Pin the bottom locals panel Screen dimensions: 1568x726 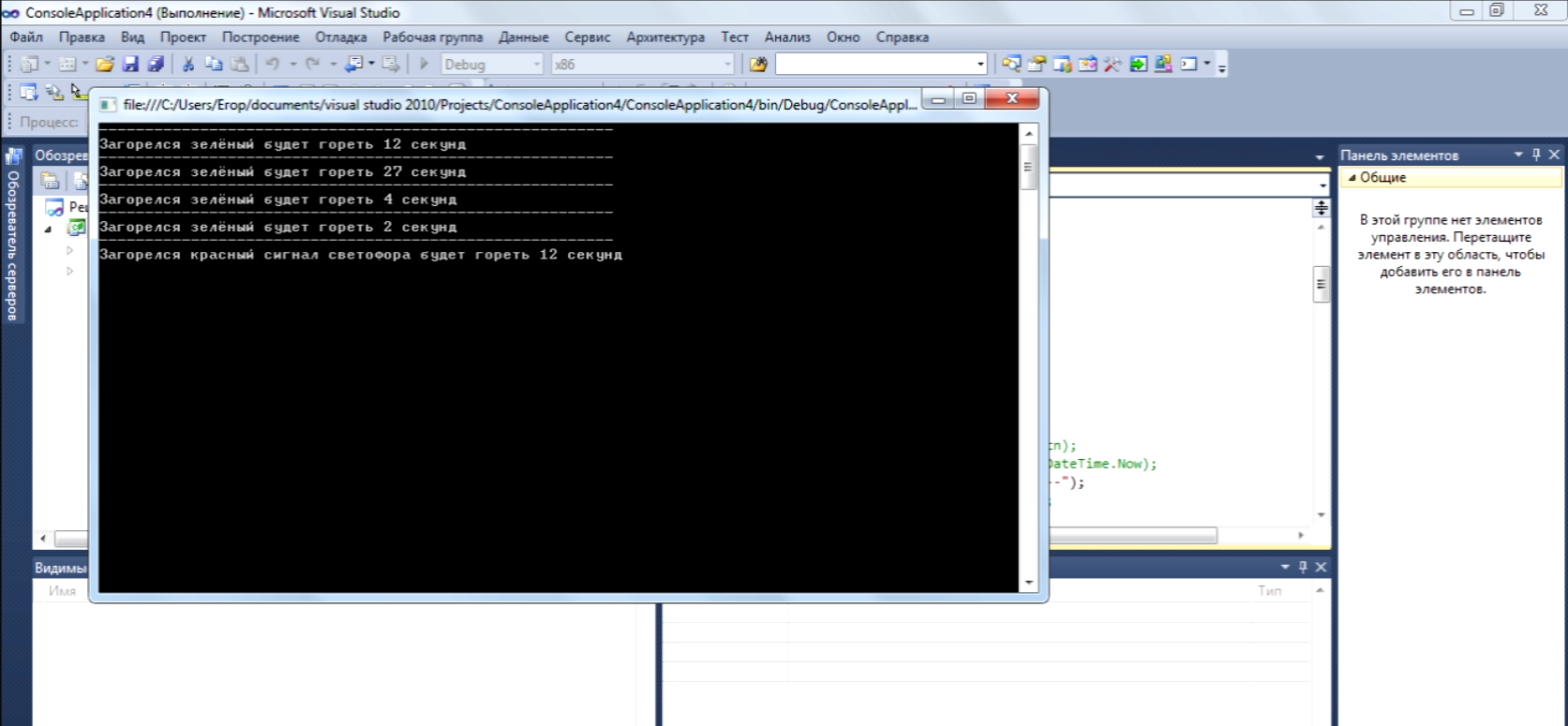pyautogui.click(x=1303, y=567)
